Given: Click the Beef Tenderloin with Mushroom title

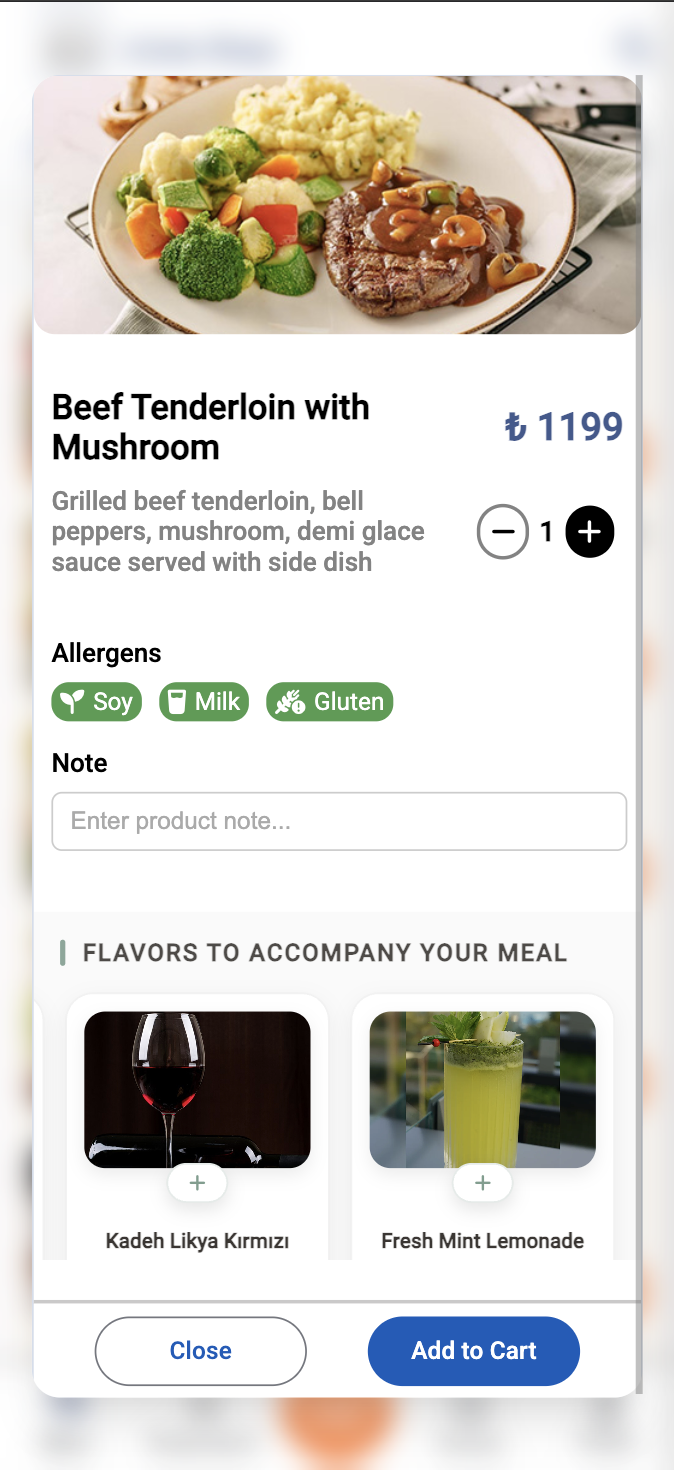Looking at the screenshot, I should tap(211, 427).
